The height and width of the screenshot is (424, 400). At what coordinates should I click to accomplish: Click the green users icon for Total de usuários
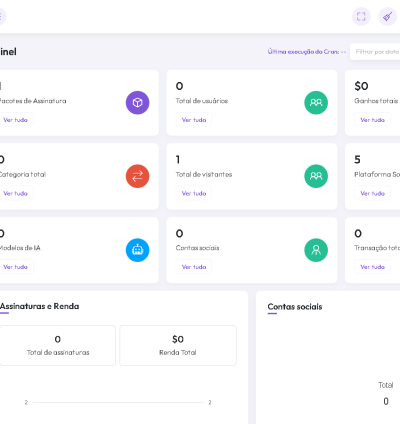316,103
